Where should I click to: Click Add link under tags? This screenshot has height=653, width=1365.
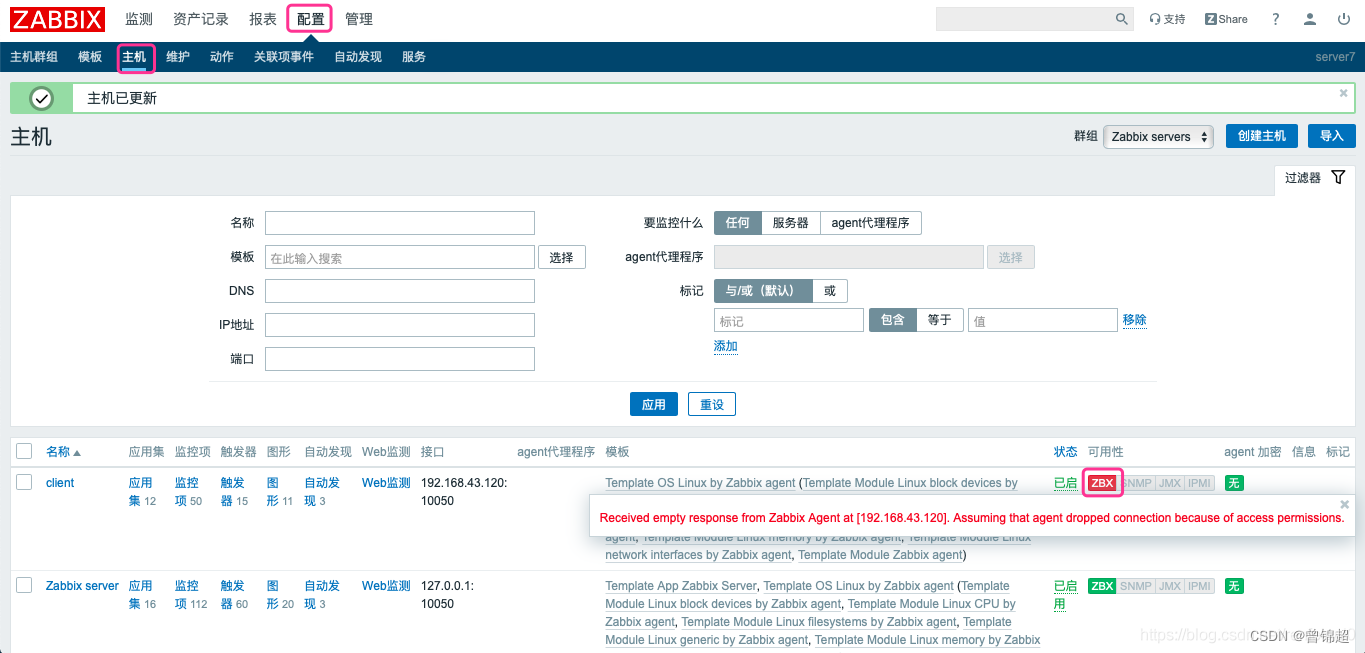(x=726, y=346)
